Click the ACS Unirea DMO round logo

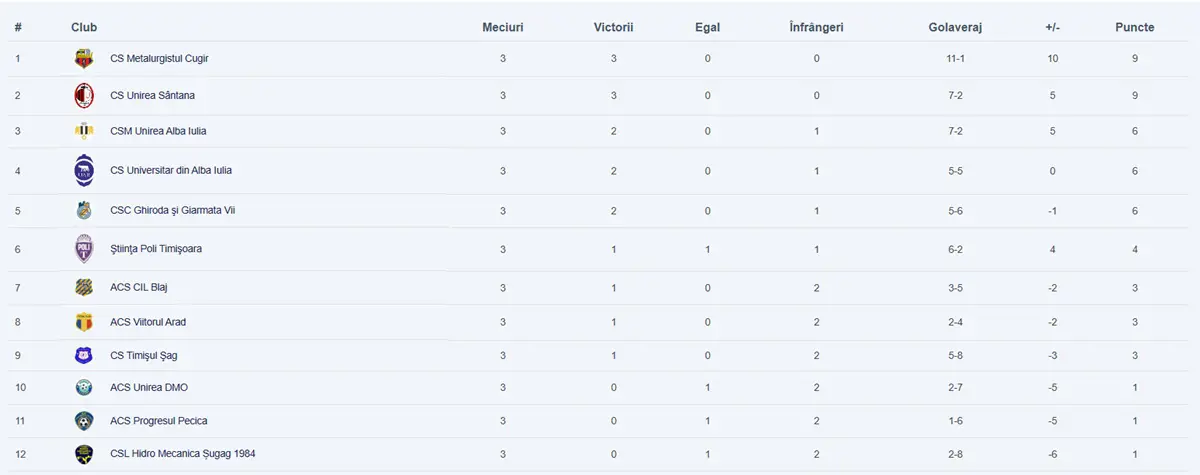[84, 387]
